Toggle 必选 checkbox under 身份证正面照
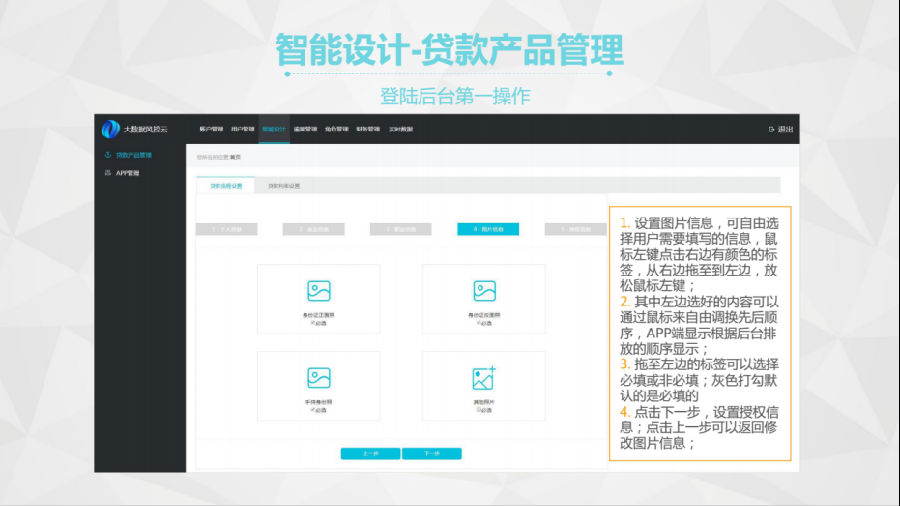Viewport: 900px width, 506px height. [x=312, y=324]
